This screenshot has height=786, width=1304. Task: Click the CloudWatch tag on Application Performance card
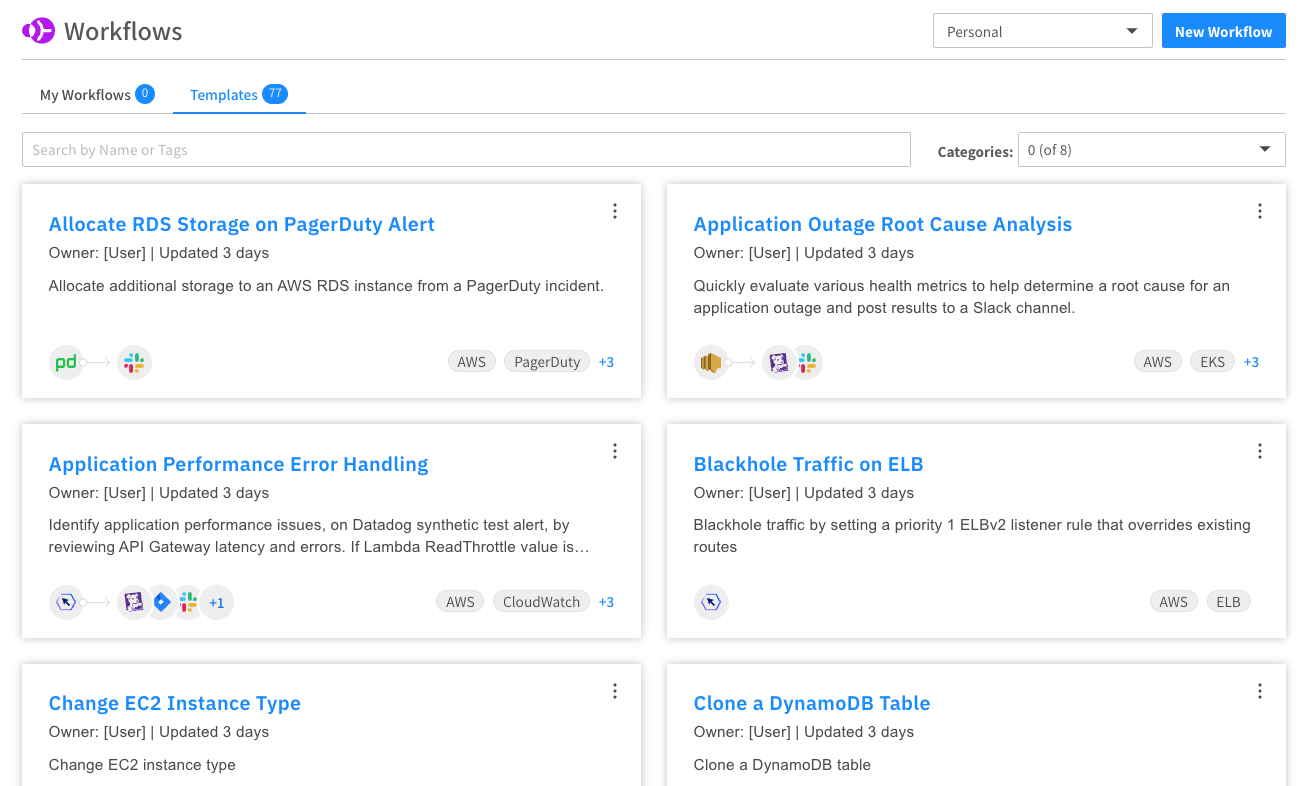(x=541, y=602)
